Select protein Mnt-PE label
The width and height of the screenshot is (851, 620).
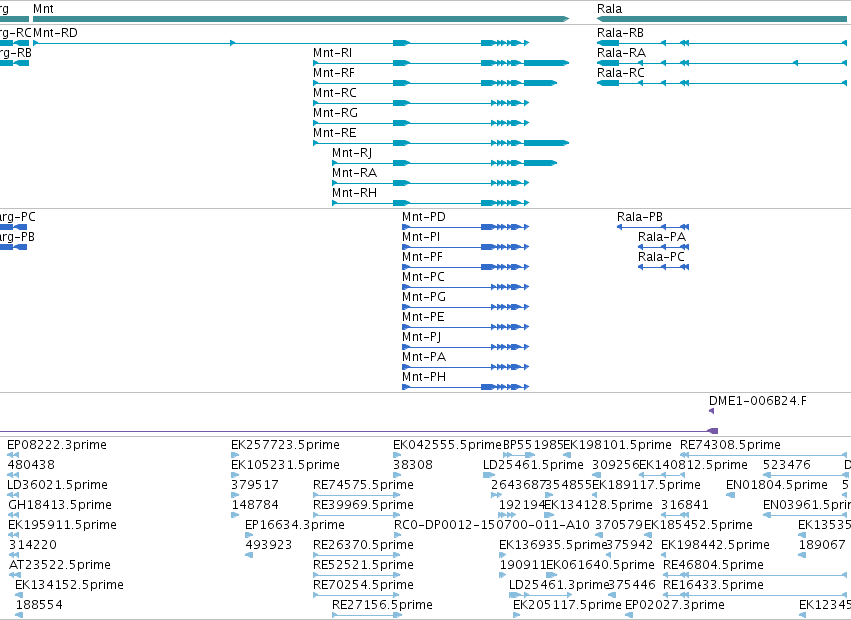[423, 317]
